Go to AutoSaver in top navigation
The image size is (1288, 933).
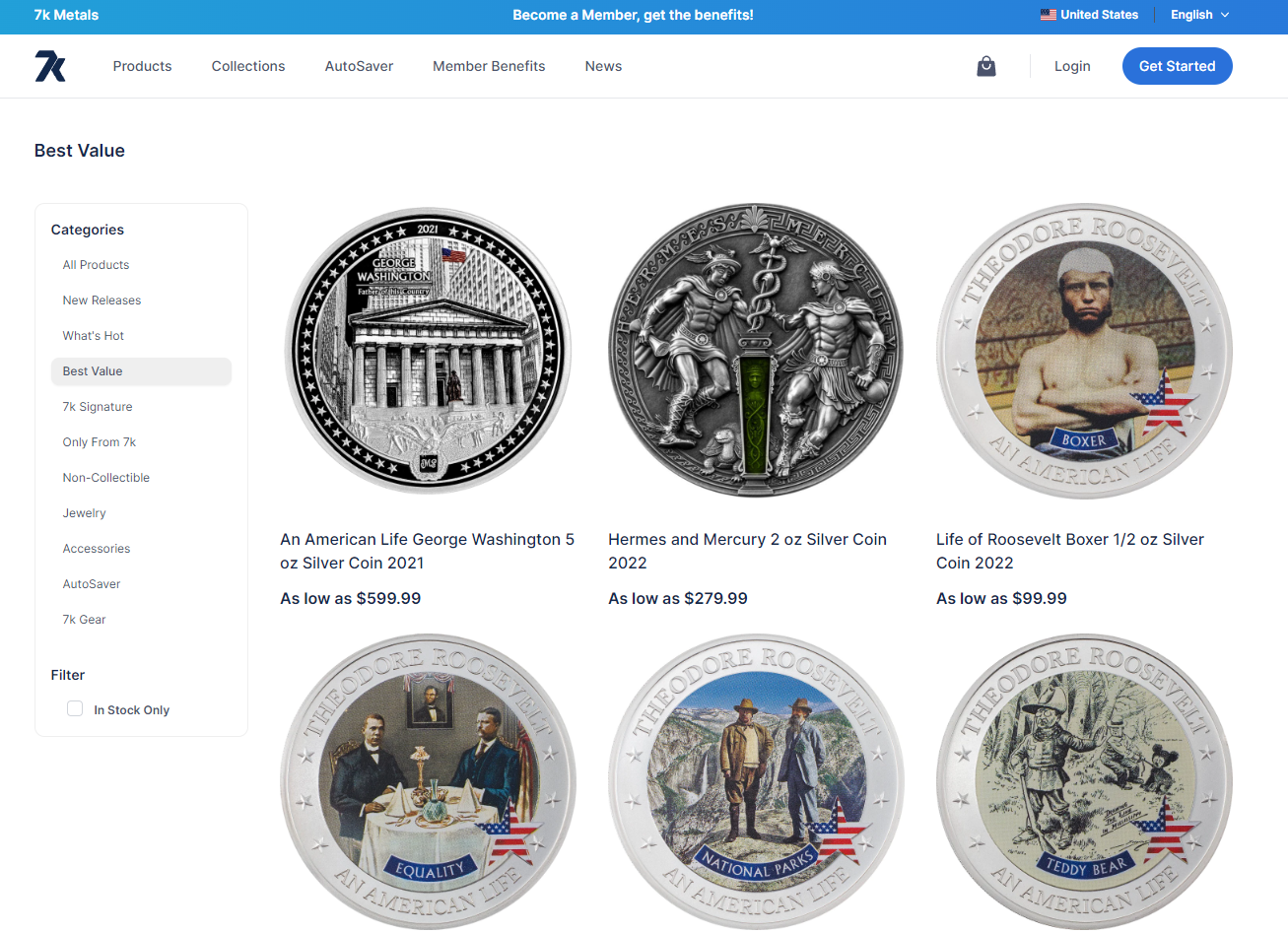coord(359,66)
